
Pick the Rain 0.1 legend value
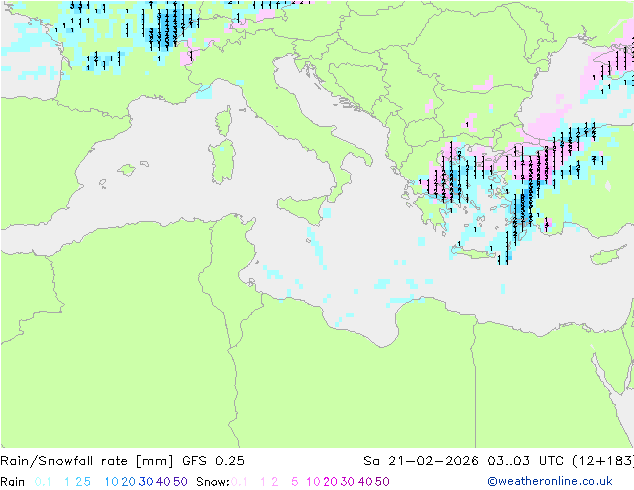click(x=43, y=482)
